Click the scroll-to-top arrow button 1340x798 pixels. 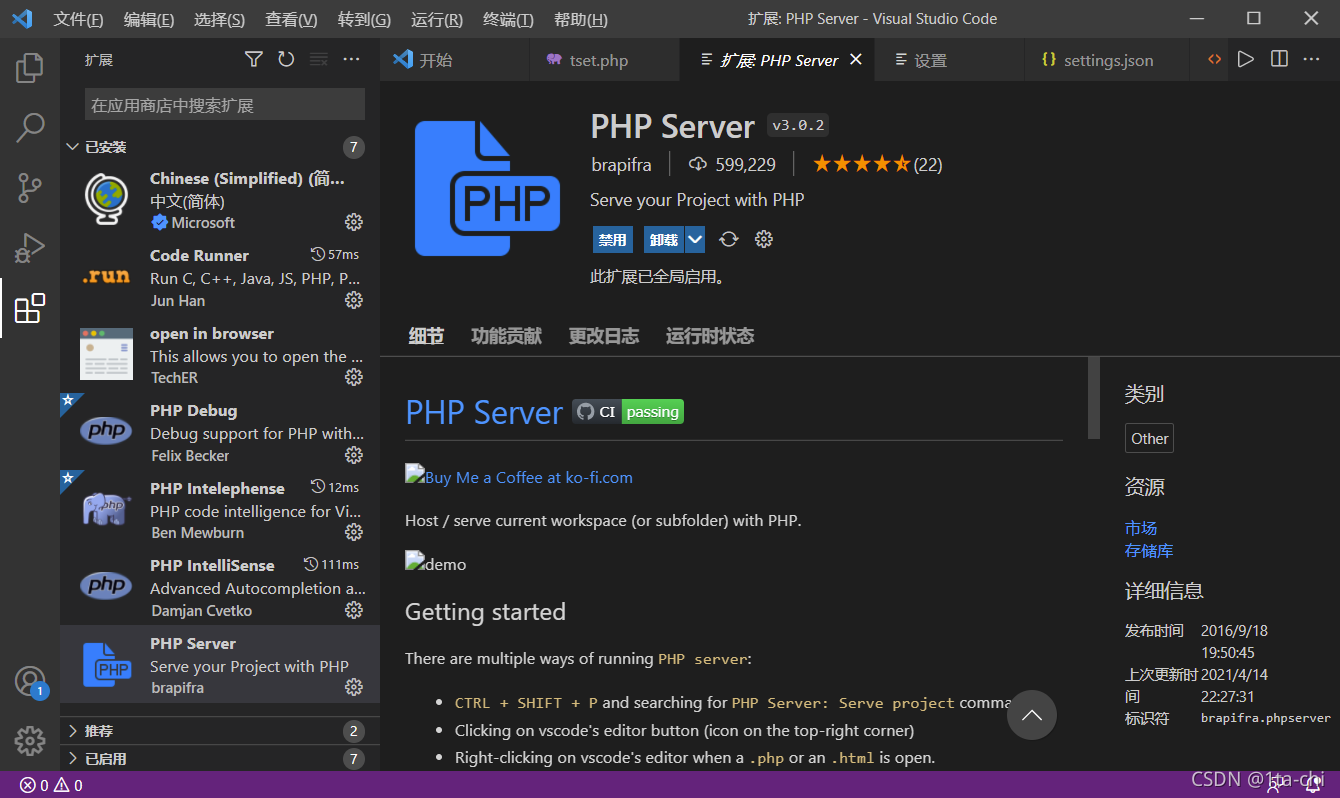[1032, 715]
